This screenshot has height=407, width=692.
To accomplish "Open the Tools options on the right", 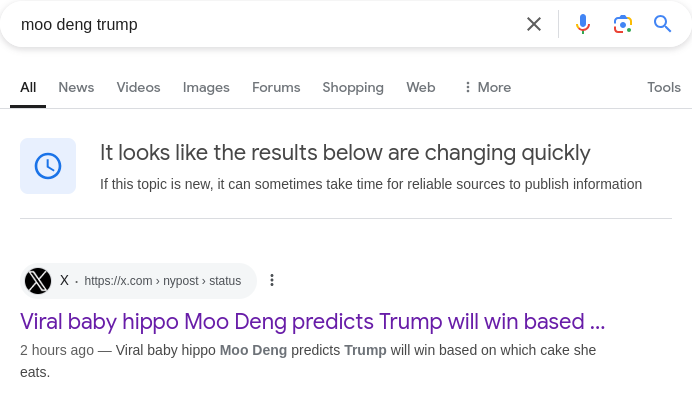I will [x=664, y=87].
